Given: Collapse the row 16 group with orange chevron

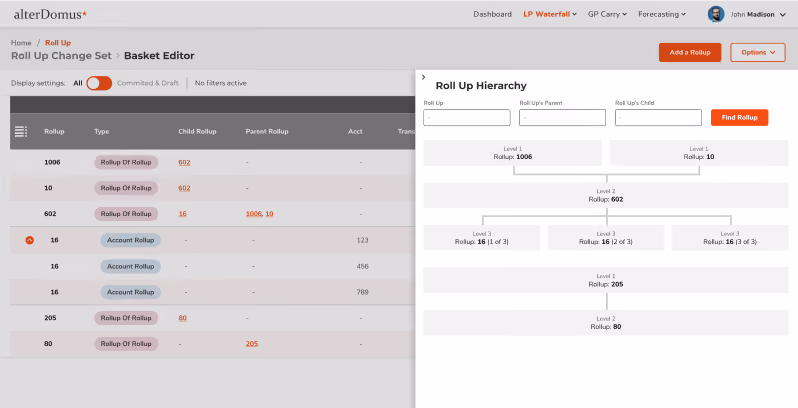Looking at the screenshot, I should click(x=30, y=240).
